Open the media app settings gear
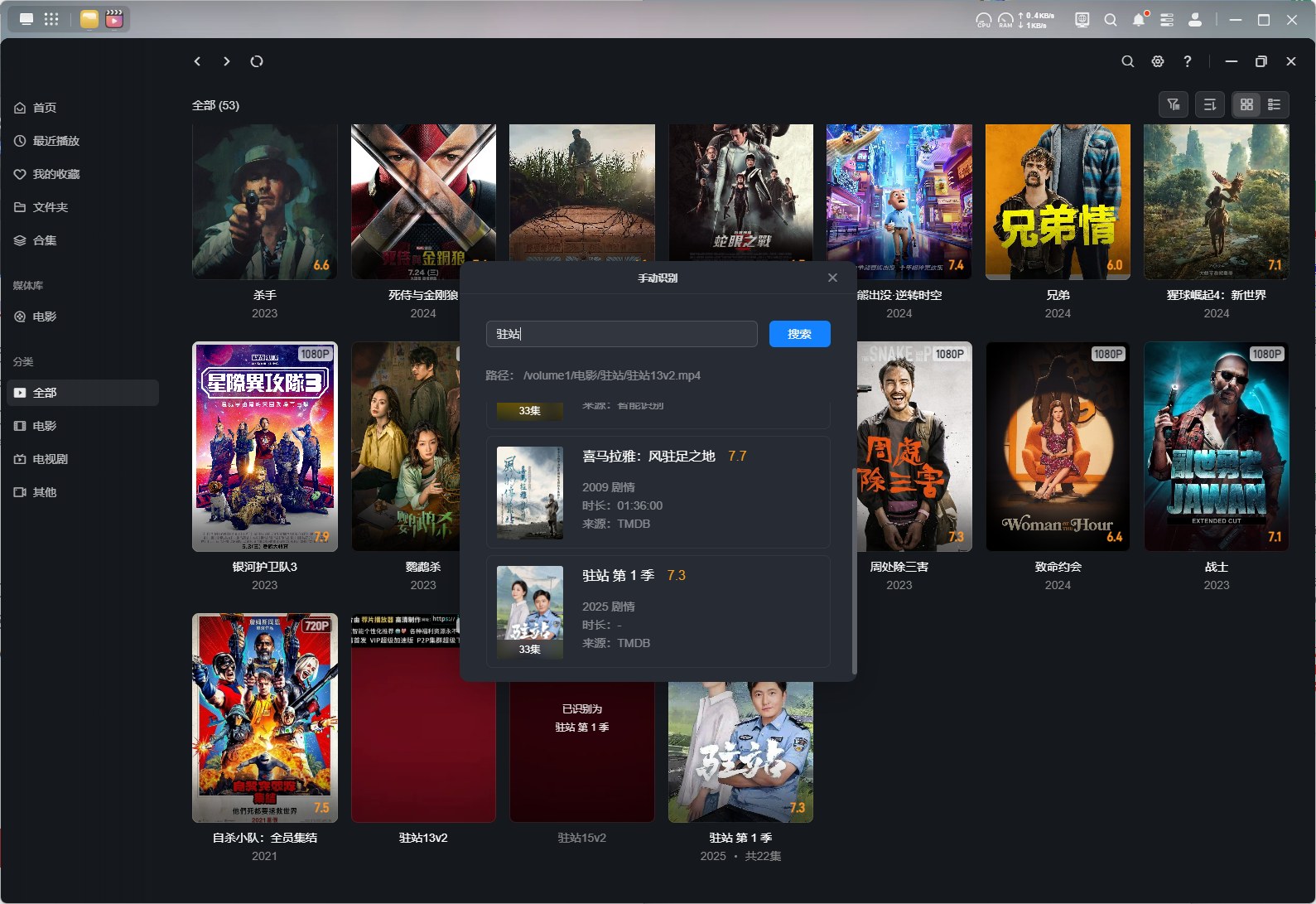Screen dimensions: 1316x904 [1158, 61]
